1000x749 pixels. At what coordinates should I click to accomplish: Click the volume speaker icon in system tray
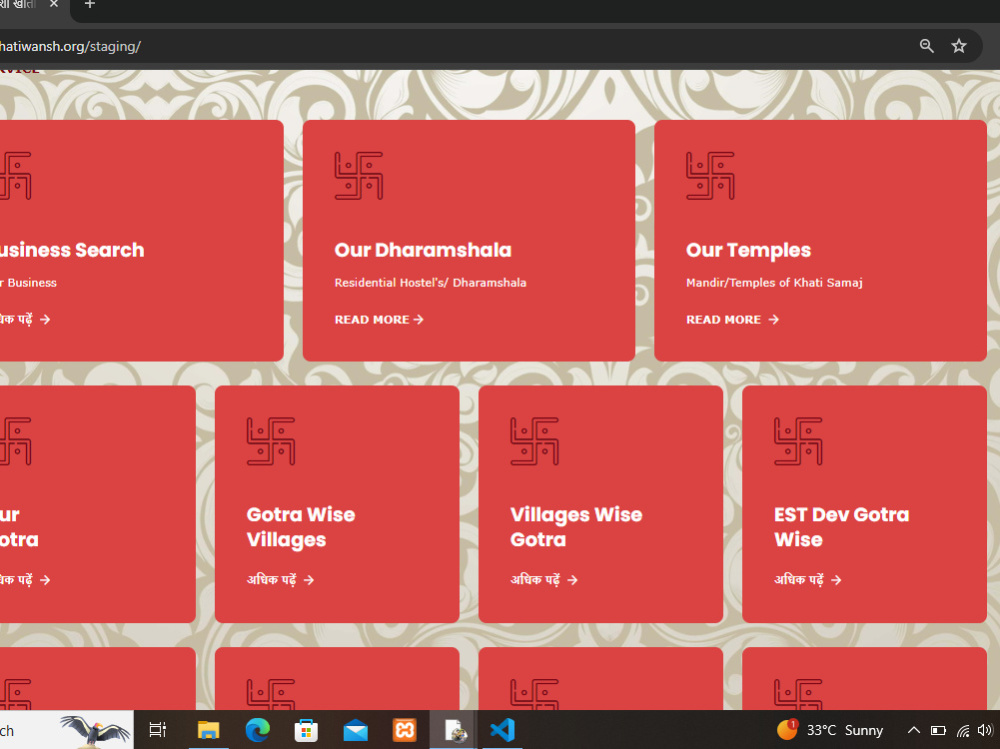point(985,730)
